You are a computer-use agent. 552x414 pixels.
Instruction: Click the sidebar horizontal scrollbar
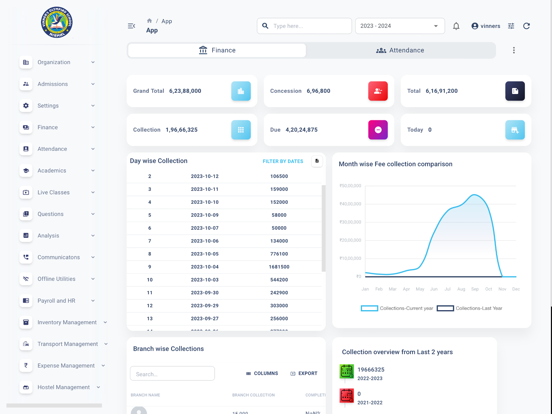pyautogui.click(x=54, y=406)
